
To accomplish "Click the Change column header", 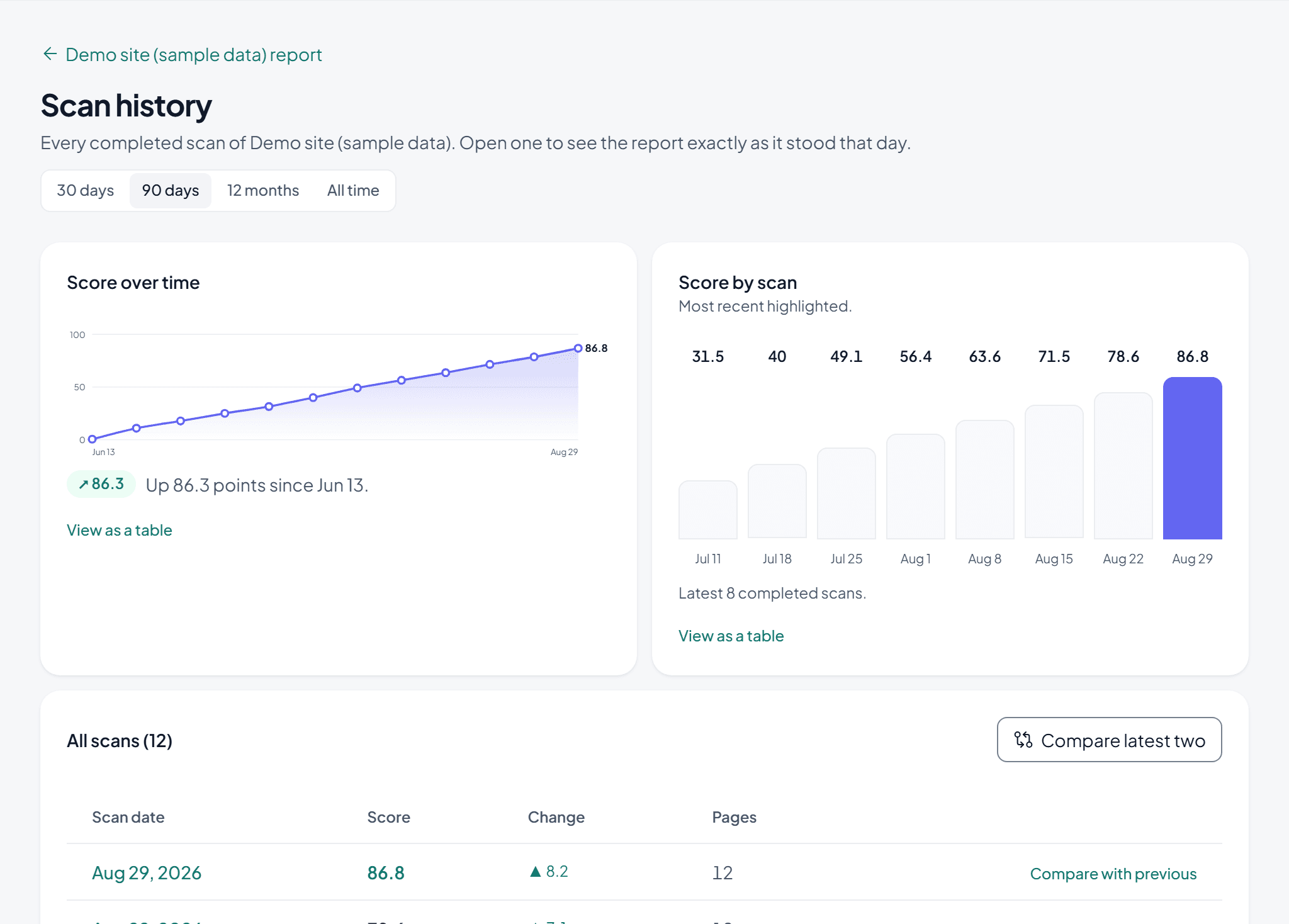I will [x=556, y=817].
